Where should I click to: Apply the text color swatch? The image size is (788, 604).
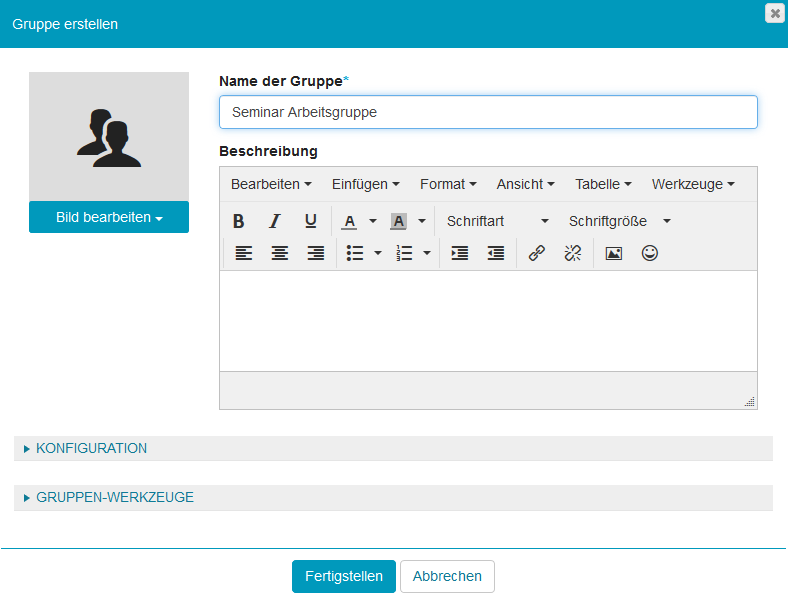coord(349,221)
